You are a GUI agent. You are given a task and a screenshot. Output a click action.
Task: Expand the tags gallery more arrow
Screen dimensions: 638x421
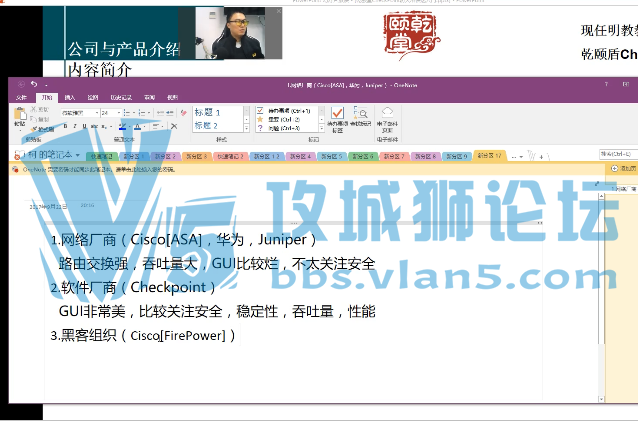point(321,128)
